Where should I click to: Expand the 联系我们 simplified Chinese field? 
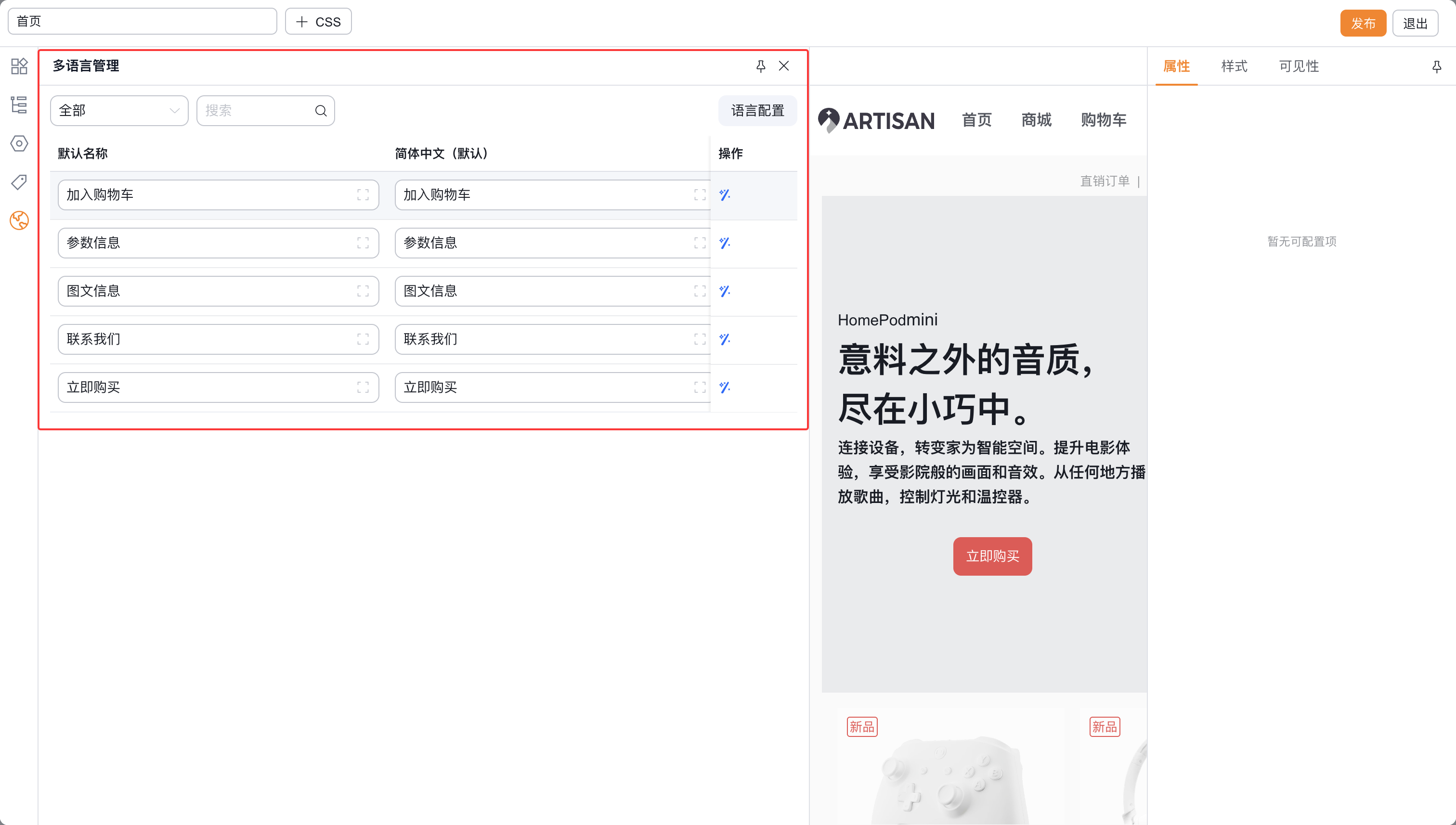click(x=700, y=339)
